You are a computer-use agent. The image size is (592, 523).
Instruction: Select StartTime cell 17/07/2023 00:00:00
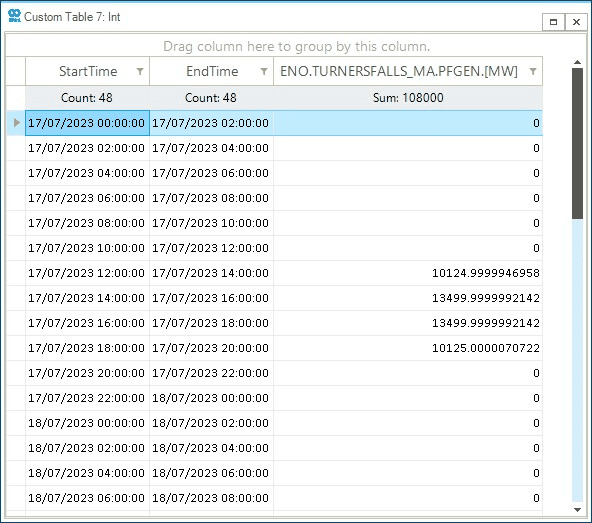87,123
